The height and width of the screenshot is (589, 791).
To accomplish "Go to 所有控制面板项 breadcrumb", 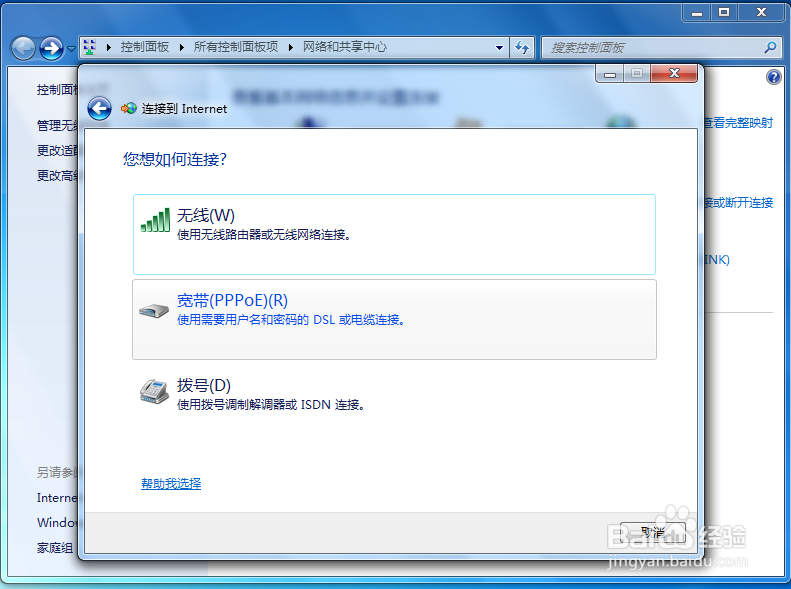I will point(236,47).
